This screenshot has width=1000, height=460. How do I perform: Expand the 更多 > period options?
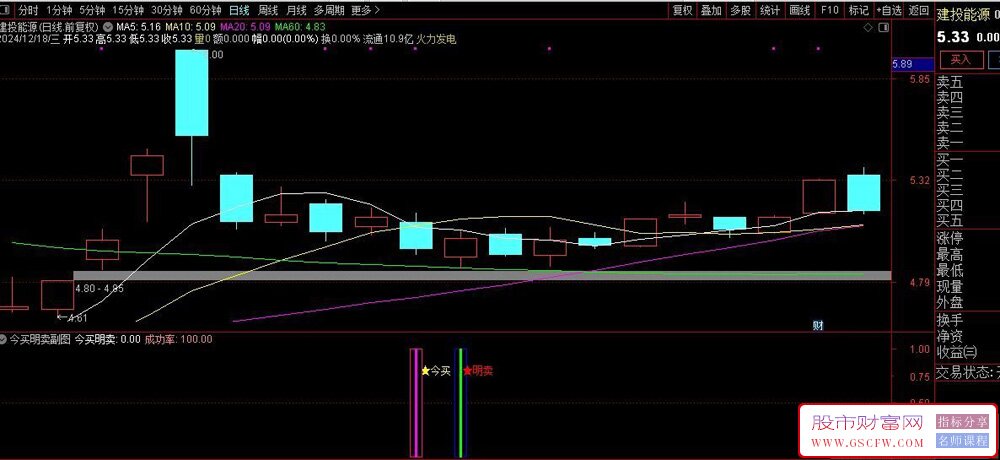(366, 10)
